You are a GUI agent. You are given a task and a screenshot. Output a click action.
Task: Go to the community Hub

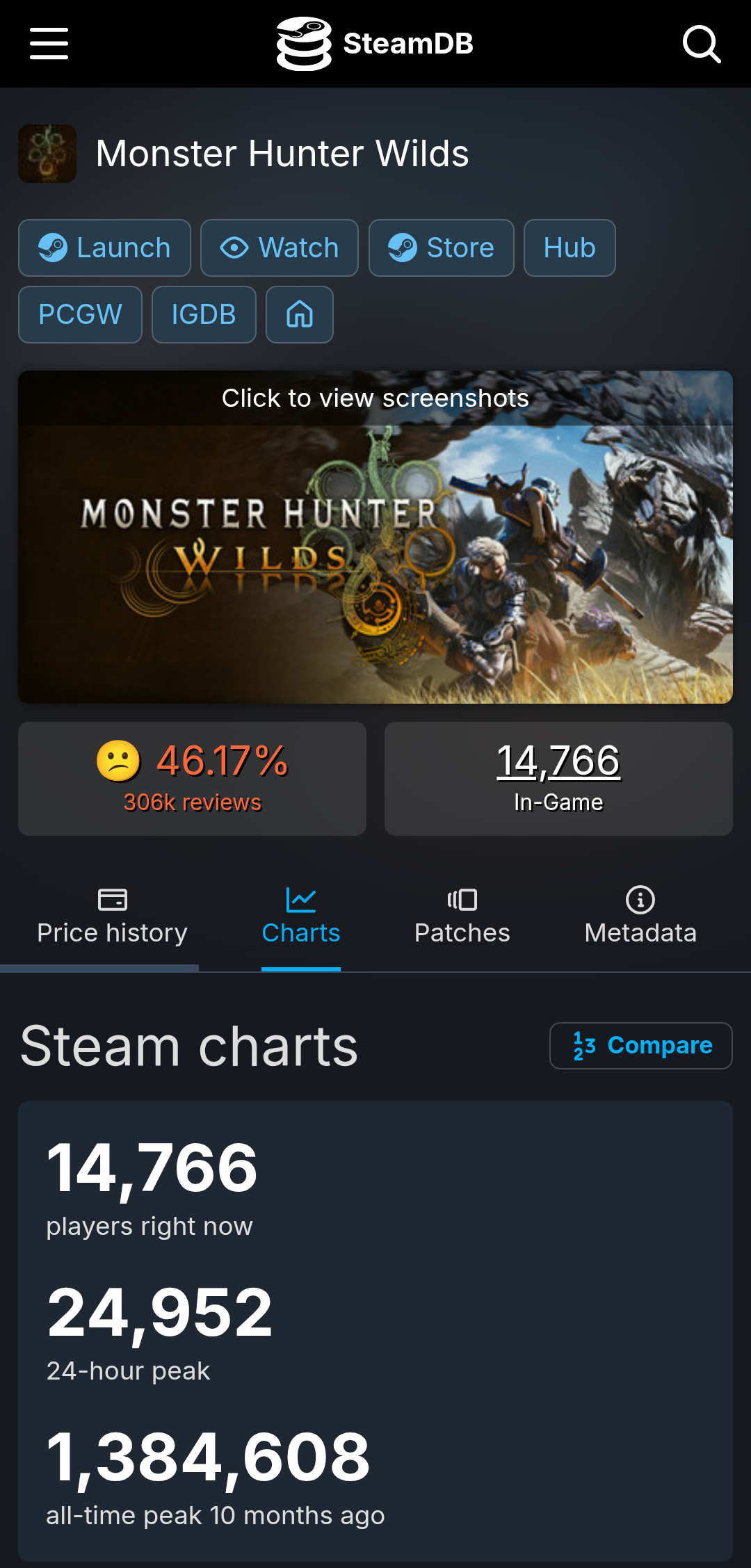[x=569, y=248]
